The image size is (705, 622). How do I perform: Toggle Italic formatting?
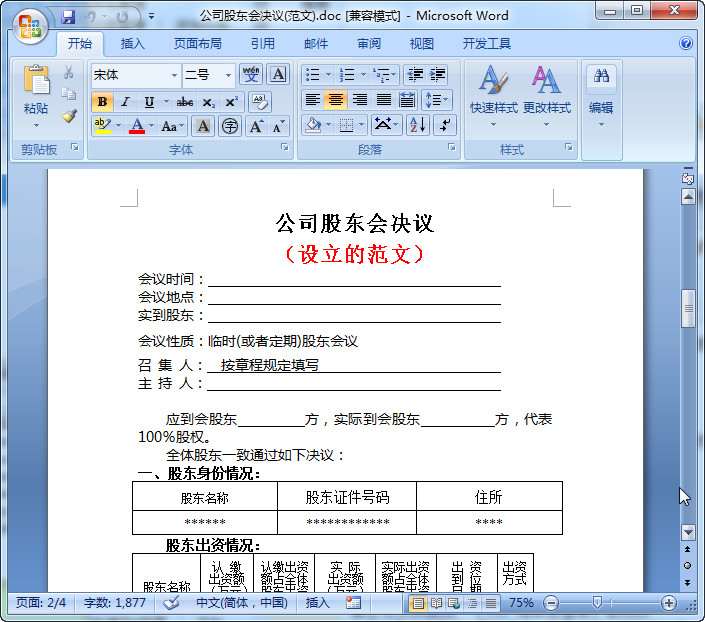(125, 102)
